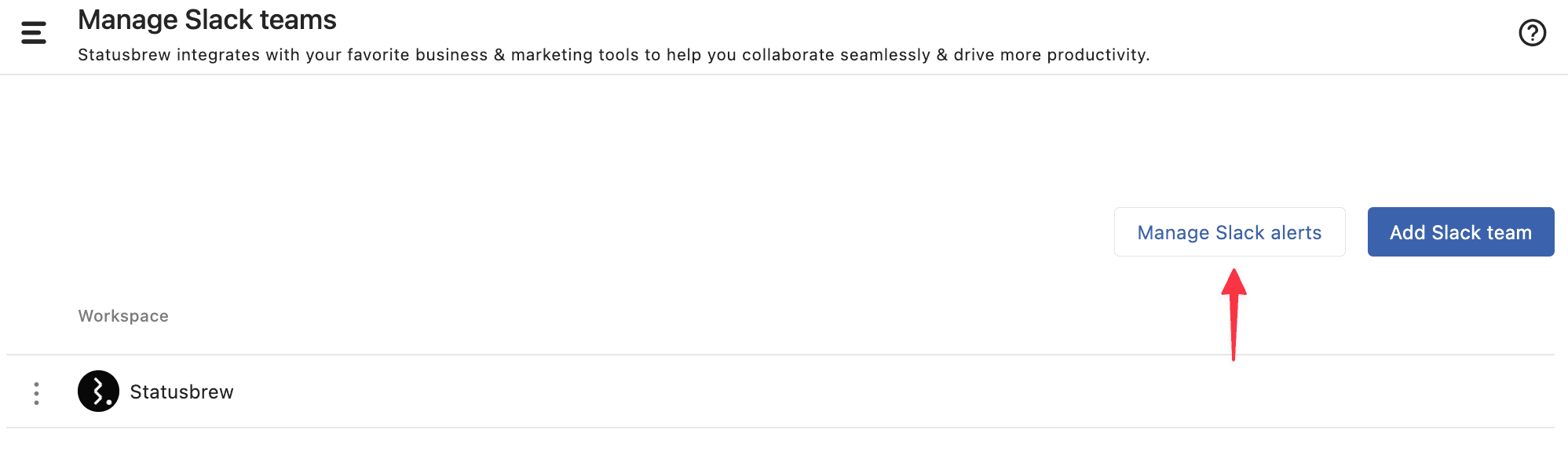Image resolution: width=1568 pixels, height=466 pixels.
Task: Click the Workspace column header
Action: click(123, 316)
